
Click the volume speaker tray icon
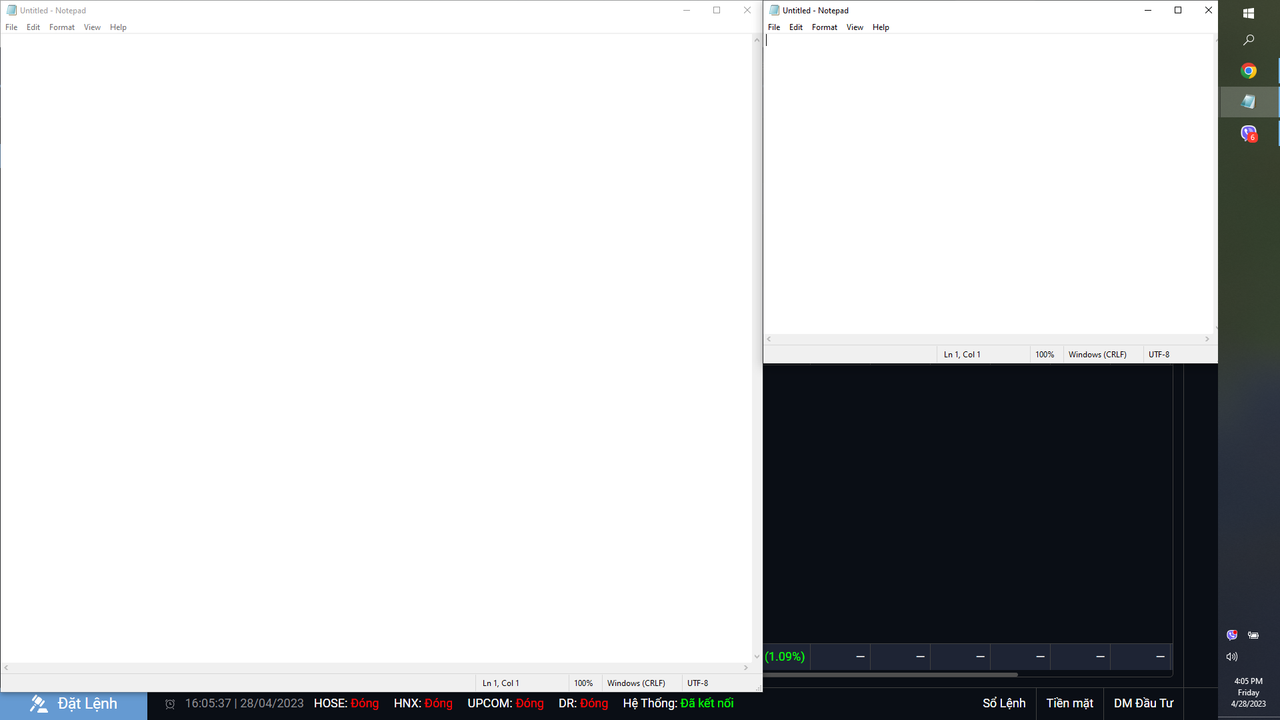(1232, 657)
